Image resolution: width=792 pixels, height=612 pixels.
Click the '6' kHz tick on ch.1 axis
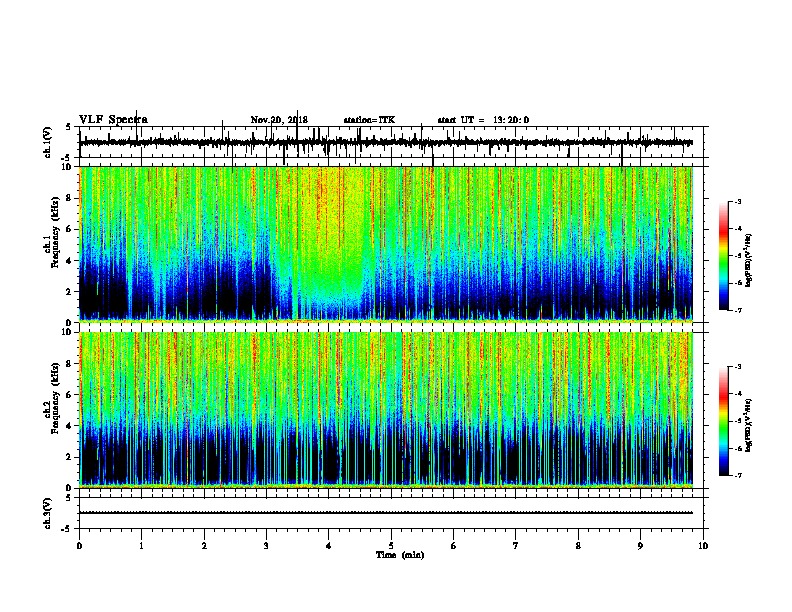pos(69,229)
